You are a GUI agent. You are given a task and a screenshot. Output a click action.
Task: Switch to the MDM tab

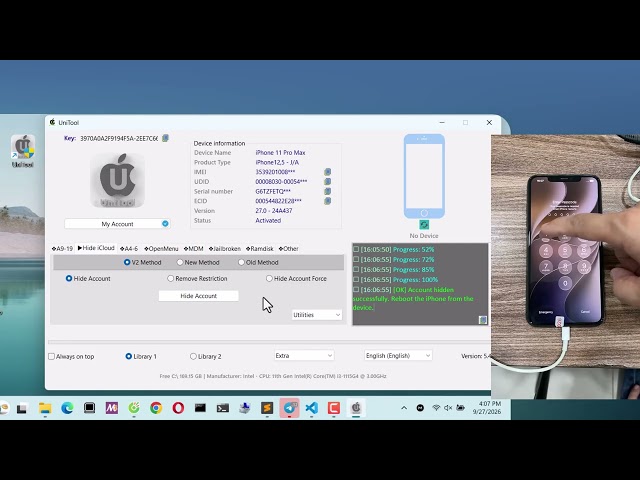point(193,249)
